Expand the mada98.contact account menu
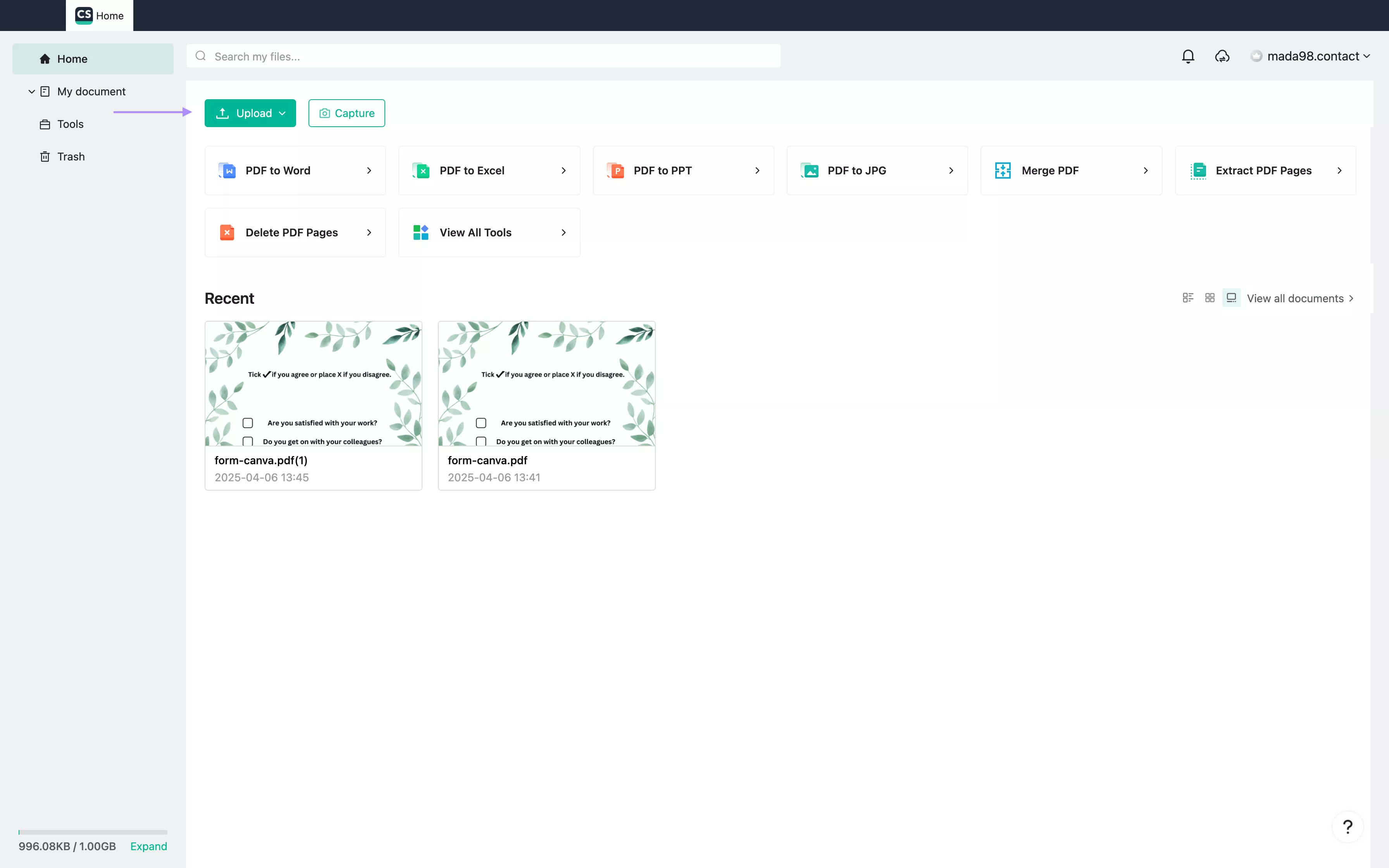 [x=1311, y=56]
